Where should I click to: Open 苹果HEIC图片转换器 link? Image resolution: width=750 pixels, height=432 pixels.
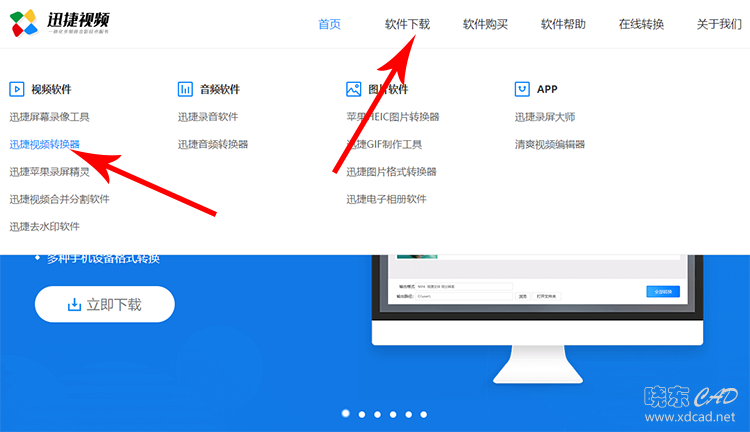(x=393, y=117)
